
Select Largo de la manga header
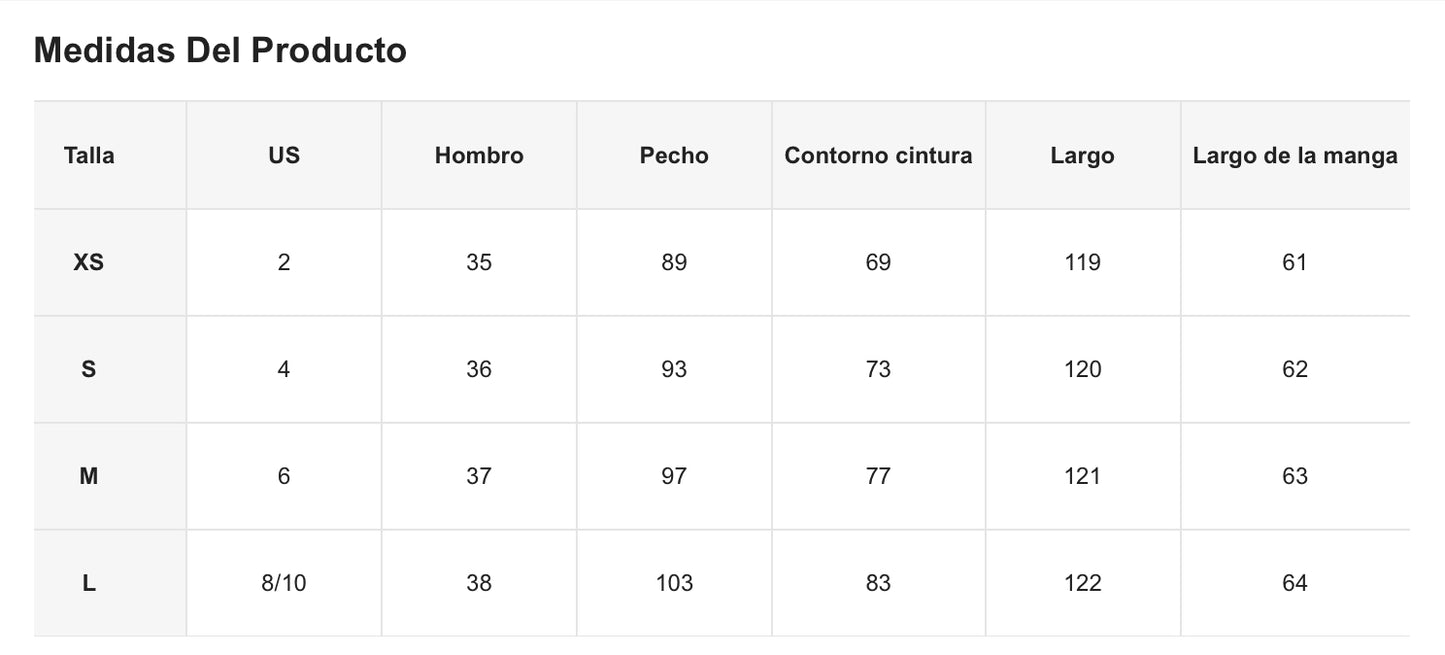[1295, 156]
